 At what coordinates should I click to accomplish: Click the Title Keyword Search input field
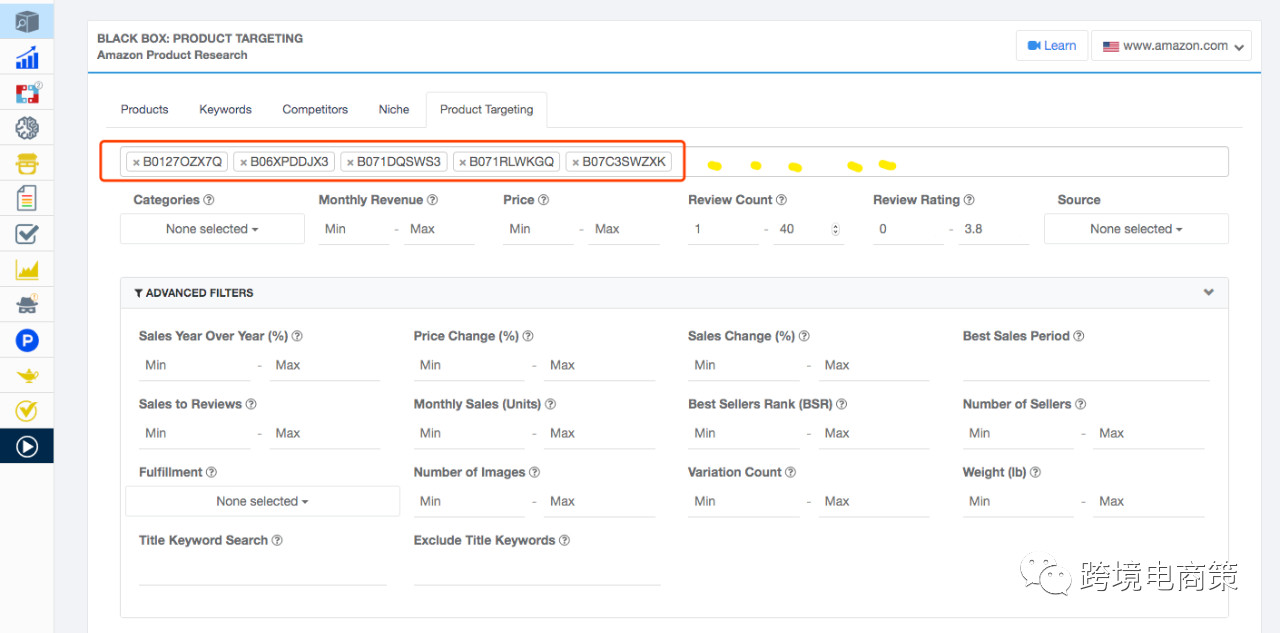pyautogui.click(x=262, y=572)
